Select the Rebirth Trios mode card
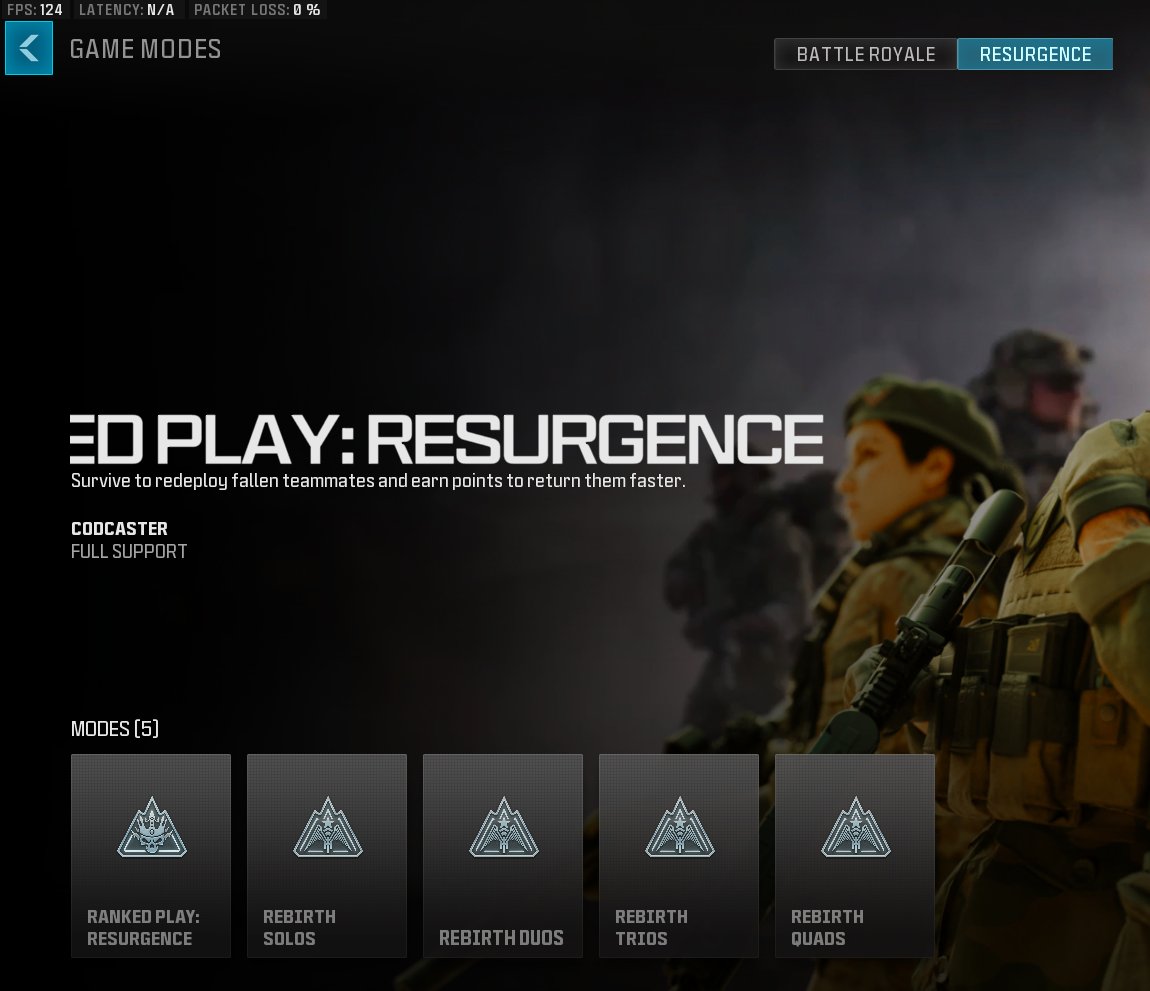Image resolution: width=1150 pixels, height=991 pixels. (679, 855)
